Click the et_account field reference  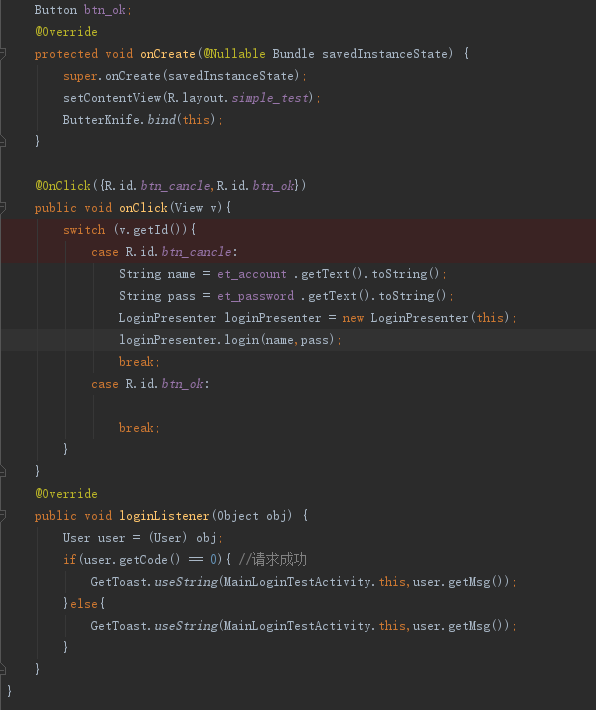pos(251,274)
